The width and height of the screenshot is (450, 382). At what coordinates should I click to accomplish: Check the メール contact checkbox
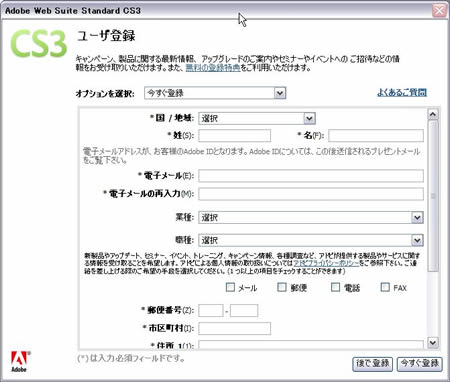coord(230,287)
